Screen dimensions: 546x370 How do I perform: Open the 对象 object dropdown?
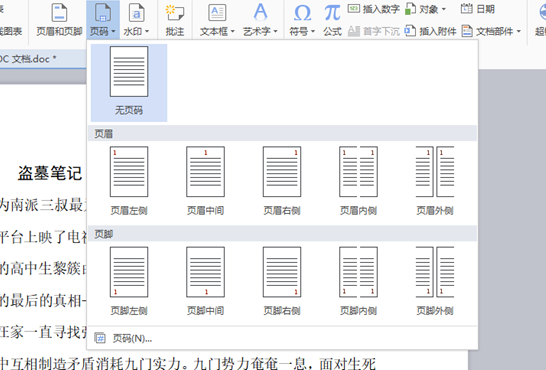[426, 9]
